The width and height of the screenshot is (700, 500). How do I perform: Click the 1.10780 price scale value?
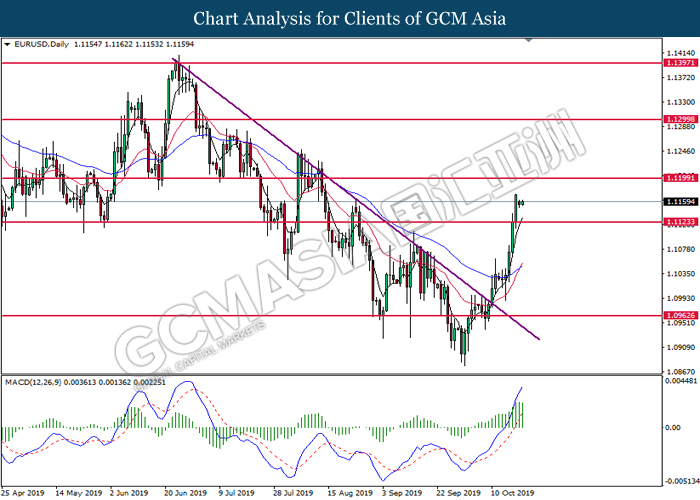coord(681,249)
